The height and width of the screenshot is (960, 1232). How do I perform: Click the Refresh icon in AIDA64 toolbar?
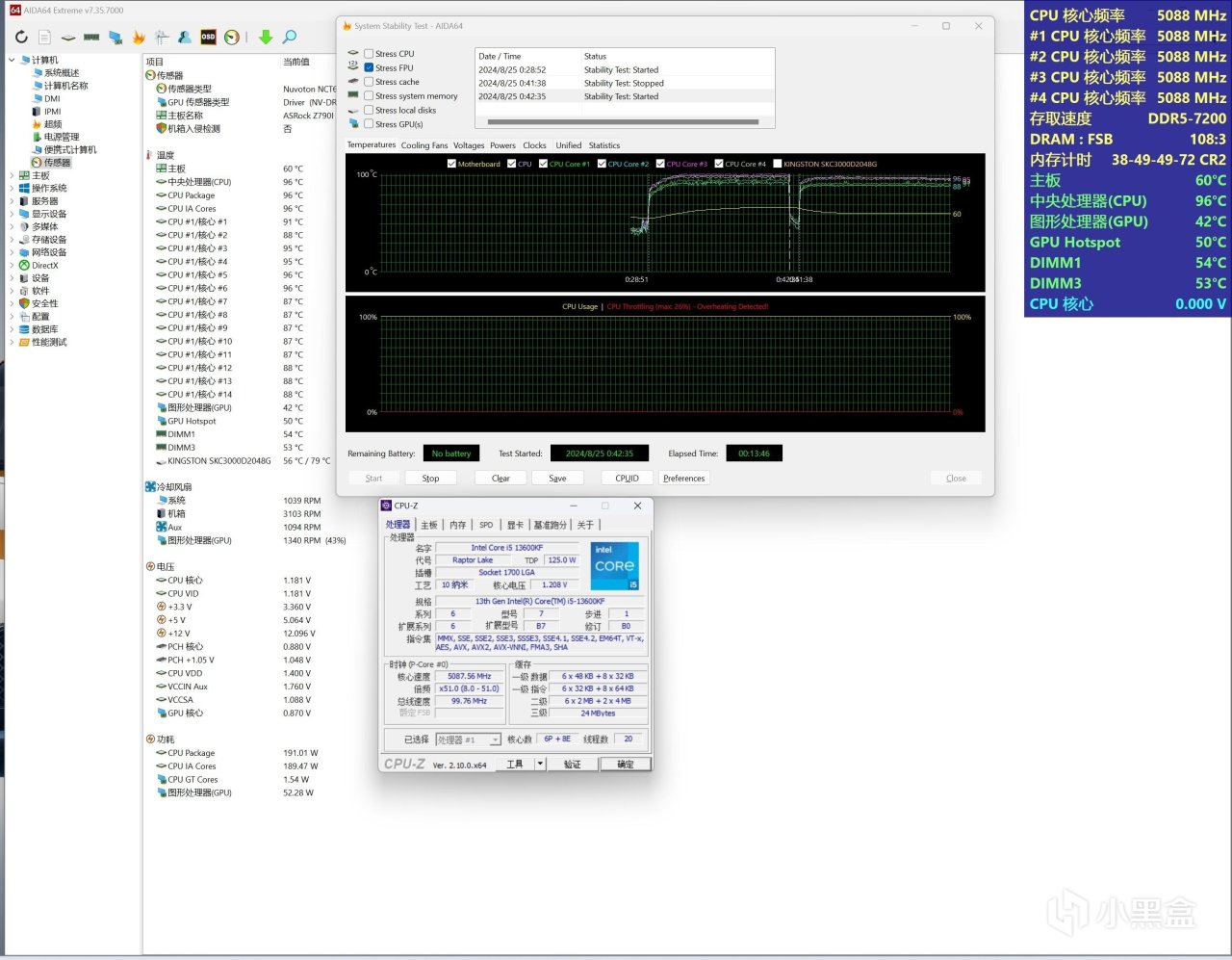pos(21,38)
